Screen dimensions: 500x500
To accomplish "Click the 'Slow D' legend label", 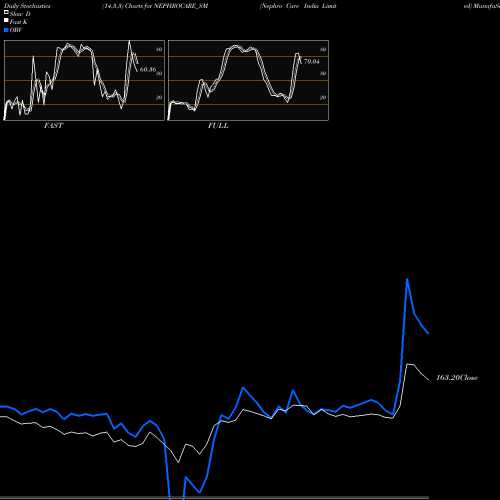I will pos(20,14).
